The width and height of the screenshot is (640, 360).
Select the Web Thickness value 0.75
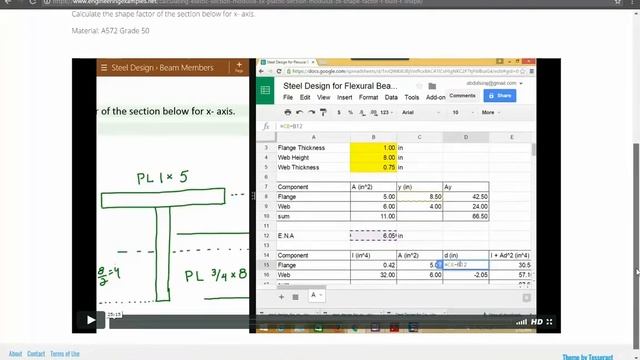(373, 167)
